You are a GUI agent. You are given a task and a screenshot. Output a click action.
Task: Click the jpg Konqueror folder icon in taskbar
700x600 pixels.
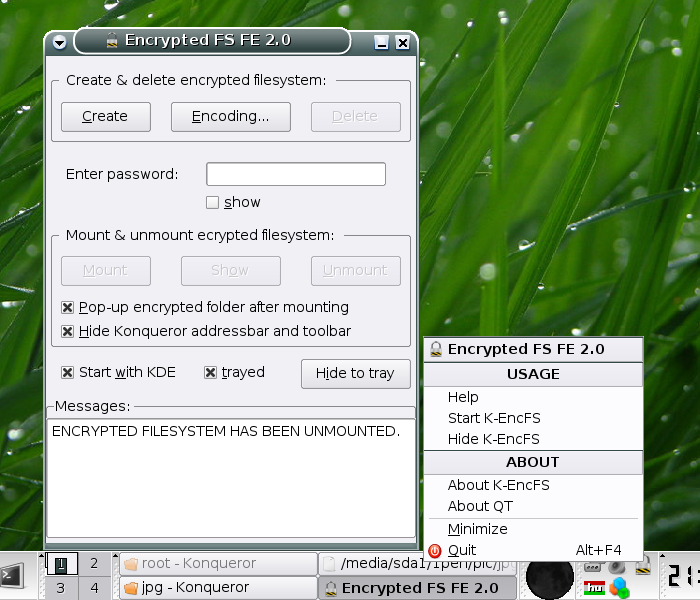point(131,588)
